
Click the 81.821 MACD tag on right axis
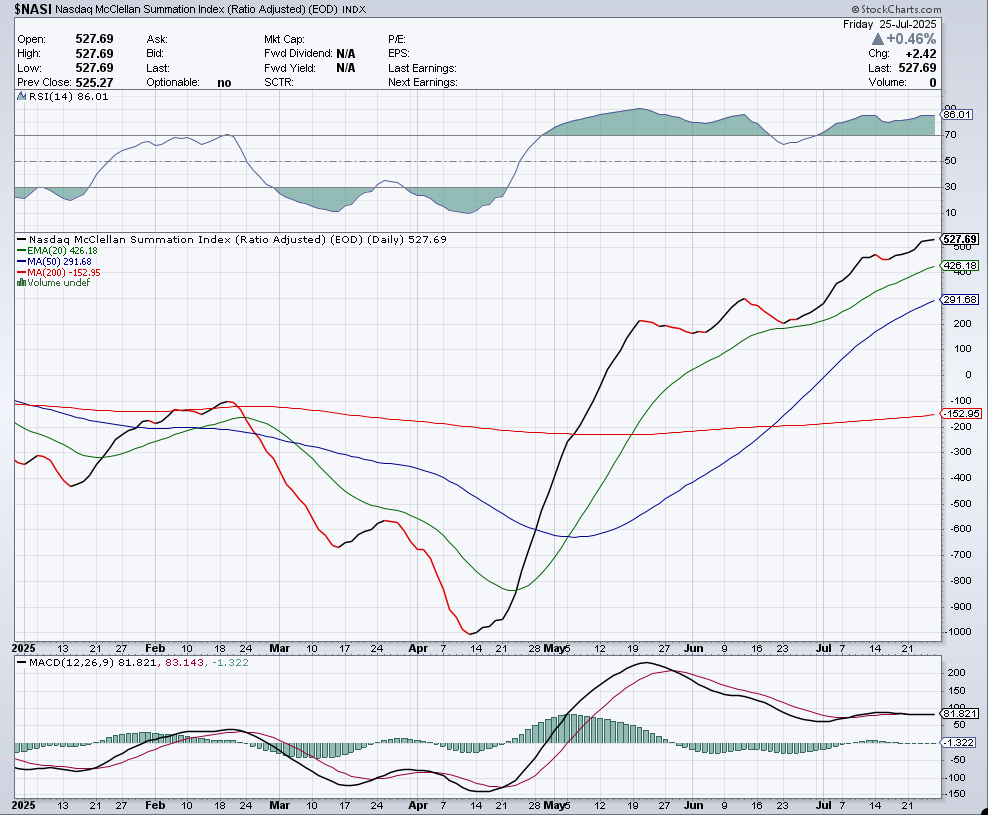960,714
